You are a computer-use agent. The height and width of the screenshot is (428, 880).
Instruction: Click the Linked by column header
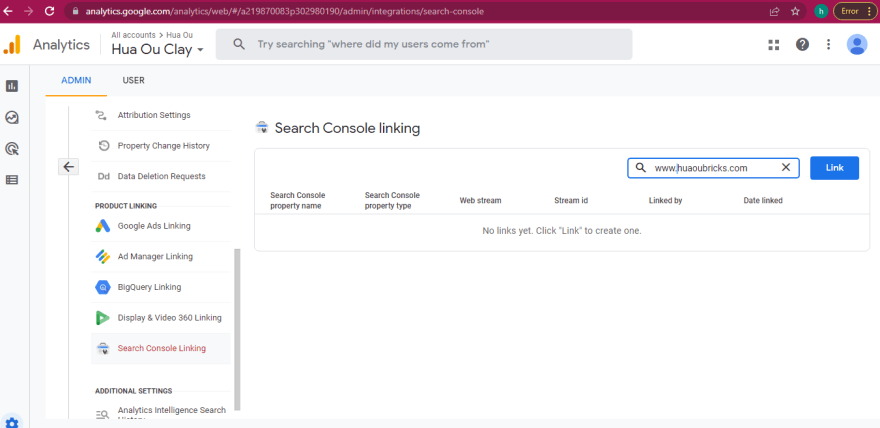[x=665, y=200]
